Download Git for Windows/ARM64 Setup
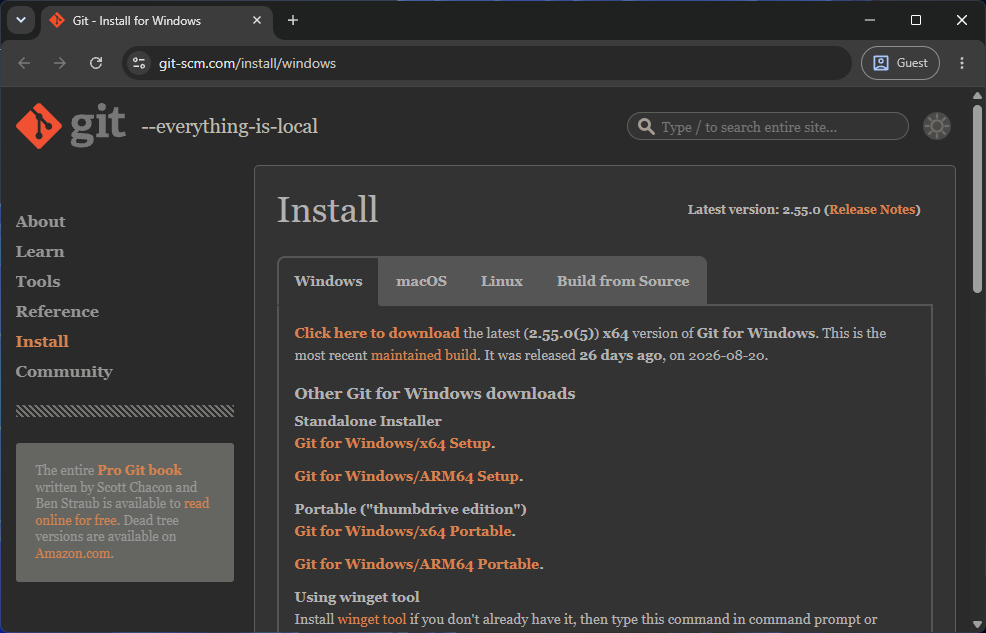Image resolution: width=986 pixels, height=633 pixels. pos(406,476)
